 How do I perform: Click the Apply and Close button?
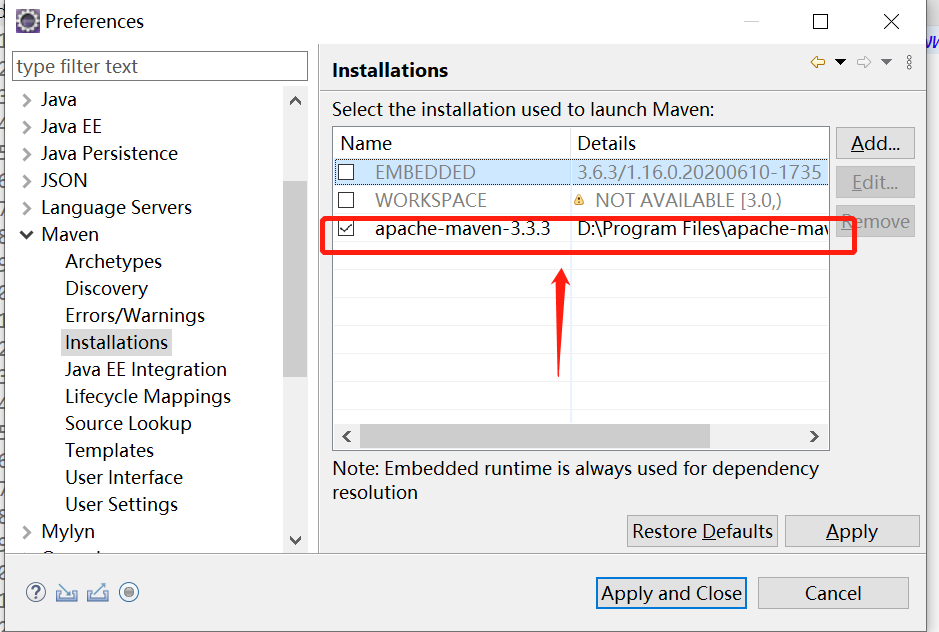pos(671,593)
